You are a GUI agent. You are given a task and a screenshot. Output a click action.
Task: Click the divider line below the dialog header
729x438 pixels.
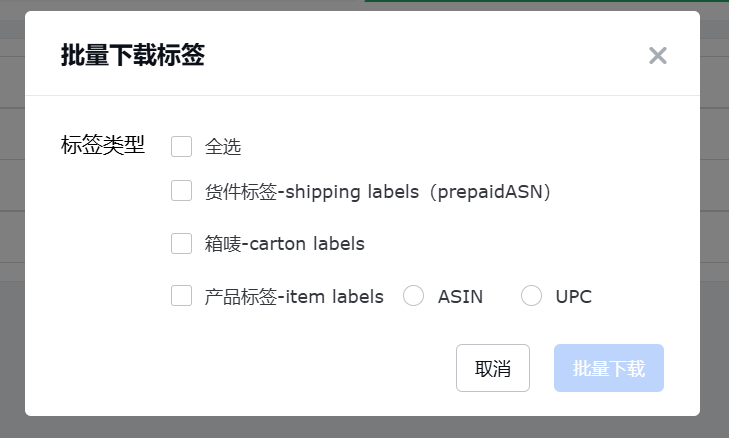pos(362,96)
